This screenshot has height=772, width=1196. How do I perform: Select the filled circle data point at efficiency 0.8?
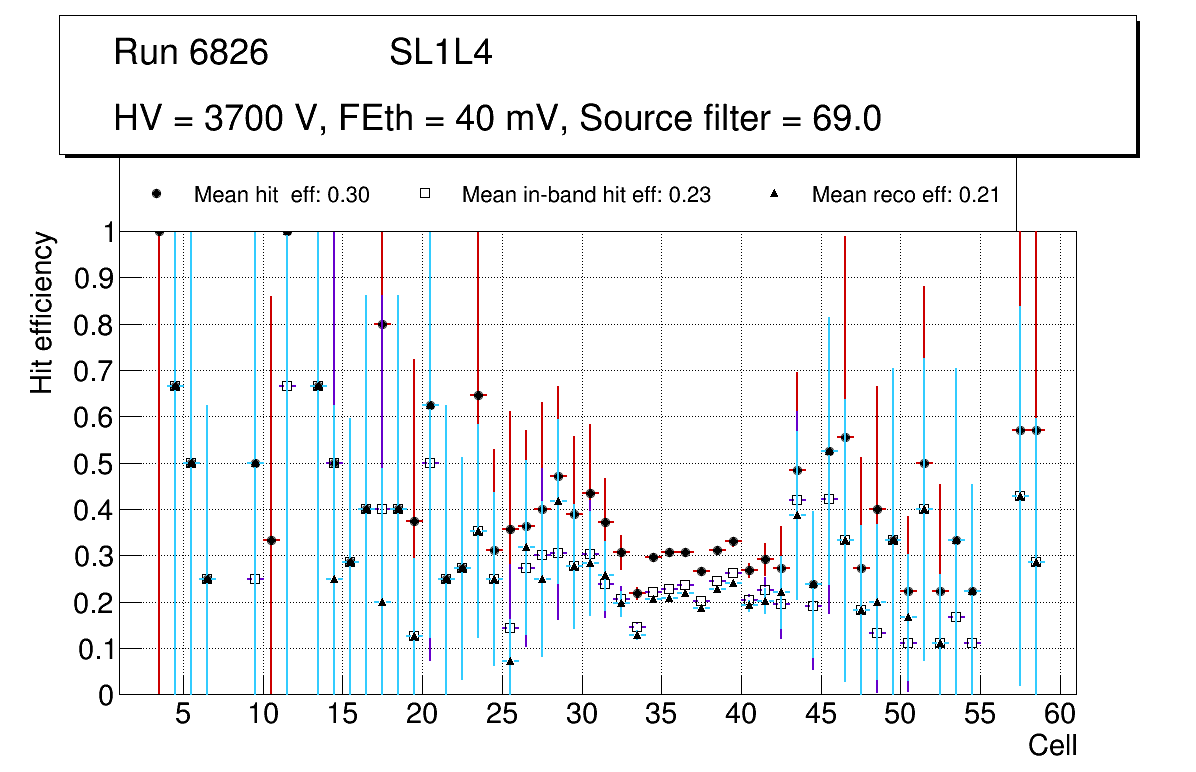[382, 324]
